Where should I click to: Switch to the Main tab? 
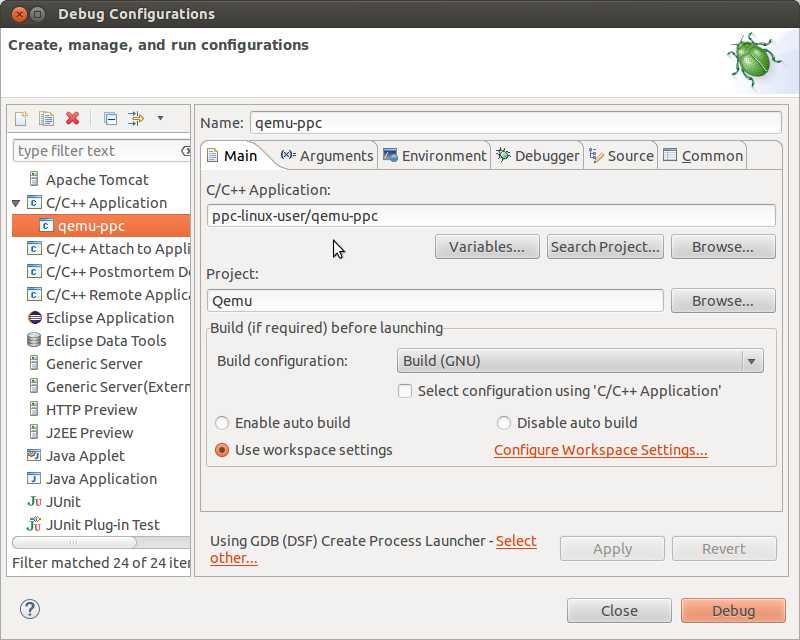pyautogui.click(x=232, y=156)
